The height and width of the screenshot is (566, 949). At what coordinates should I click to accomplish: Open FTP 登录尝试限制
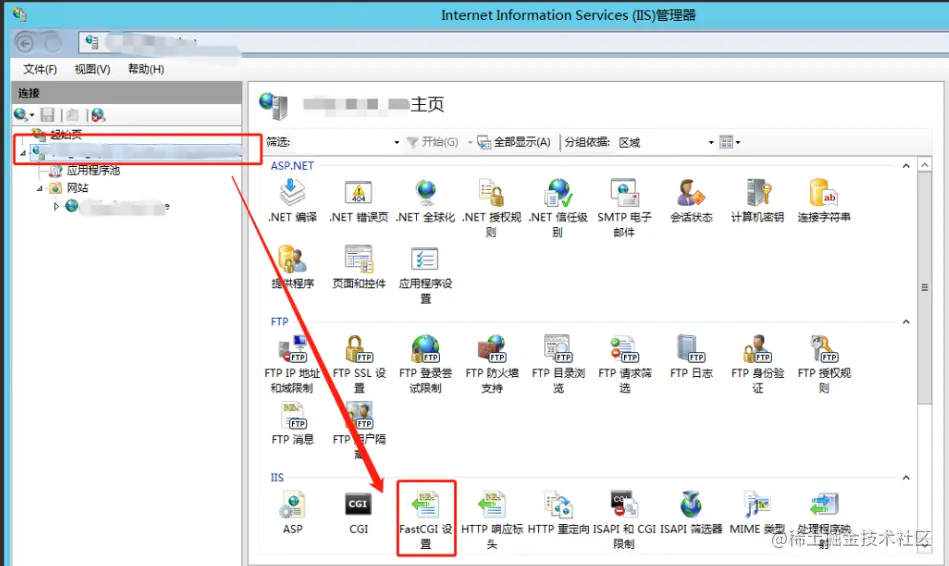425,364
